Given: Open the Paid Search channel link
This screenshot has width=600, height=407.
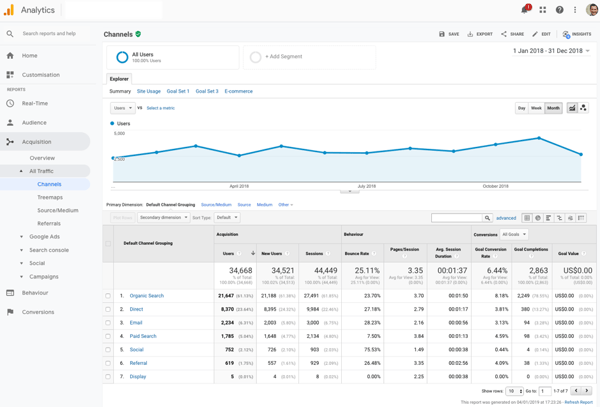Looking at the screenshot, I should [x=143, y=336].
